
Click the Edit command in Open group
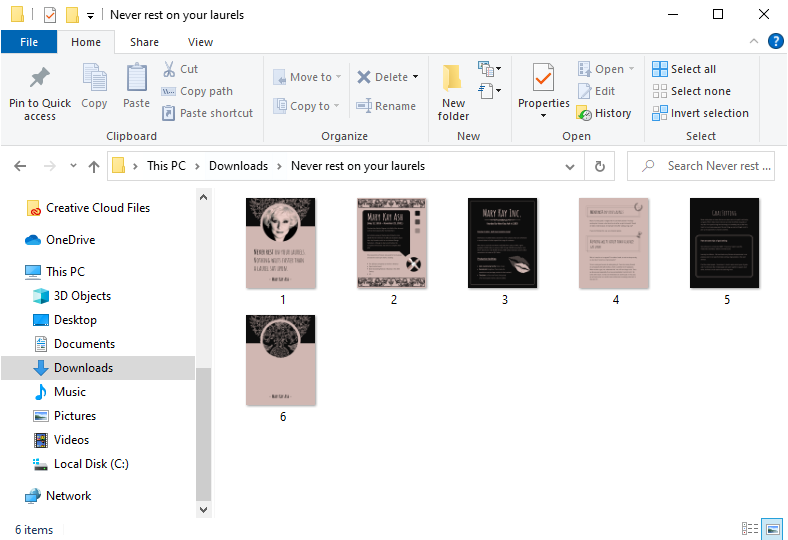(597, 91)
